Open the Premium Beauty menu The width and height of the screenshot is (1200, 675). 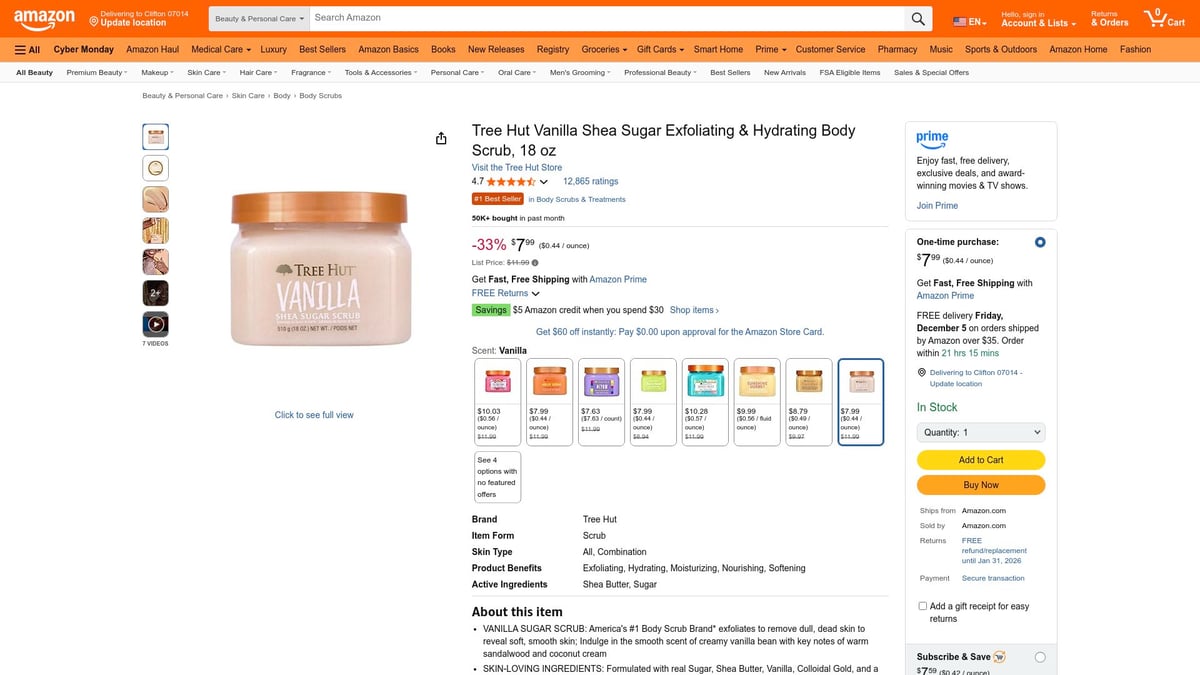click(96, 72)
